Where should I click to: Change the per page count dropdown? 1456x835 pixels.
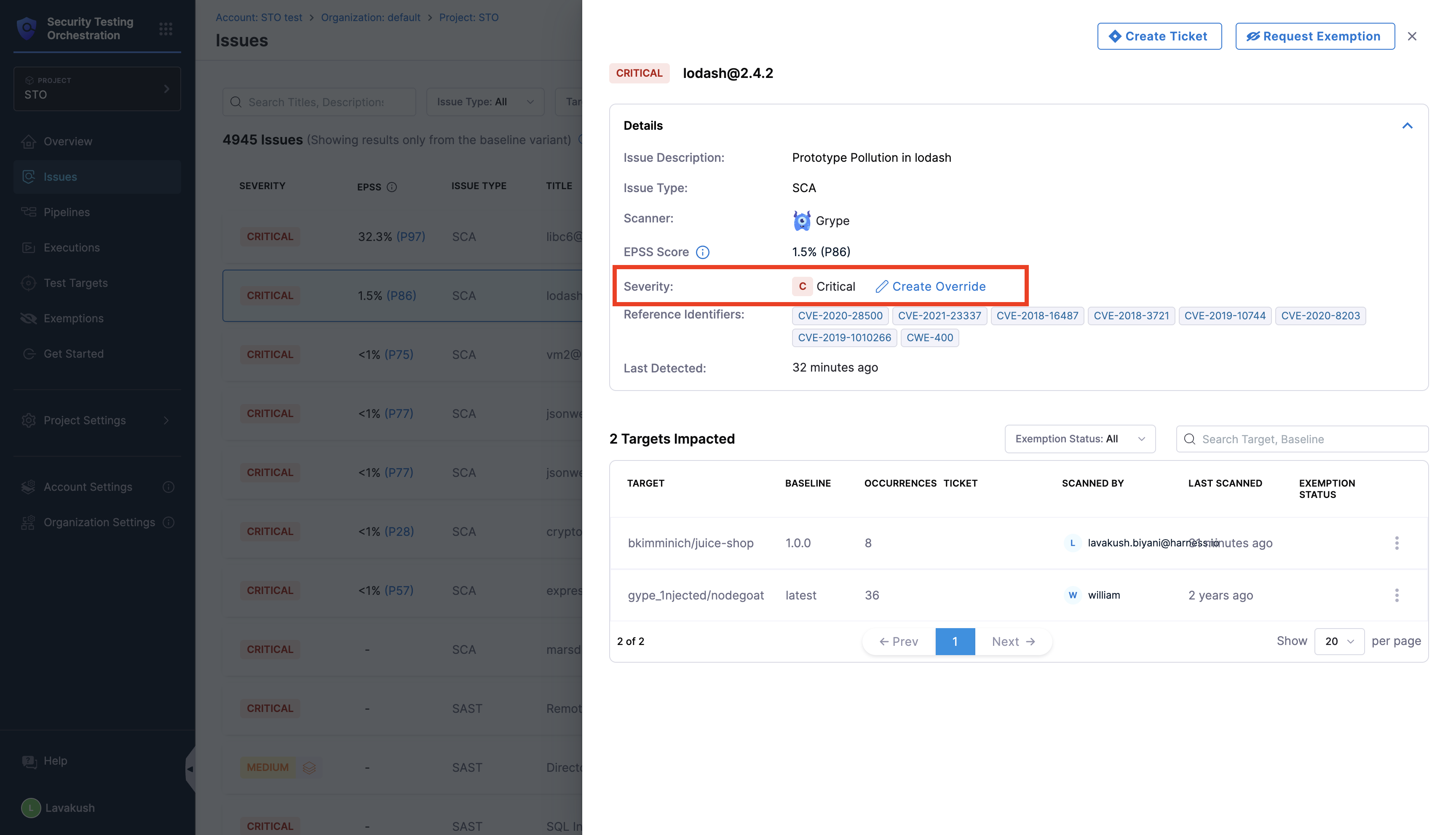click(x=1339, y=641)
